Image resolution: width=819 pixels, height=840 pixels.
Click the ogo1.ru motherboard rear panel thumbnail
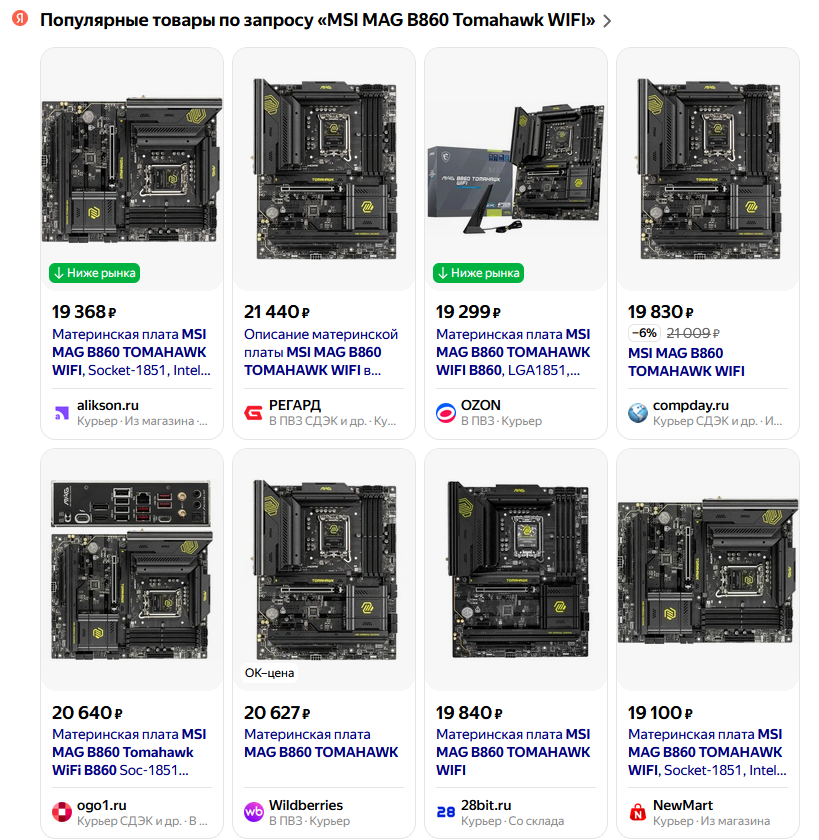click(x=131, y=569)
